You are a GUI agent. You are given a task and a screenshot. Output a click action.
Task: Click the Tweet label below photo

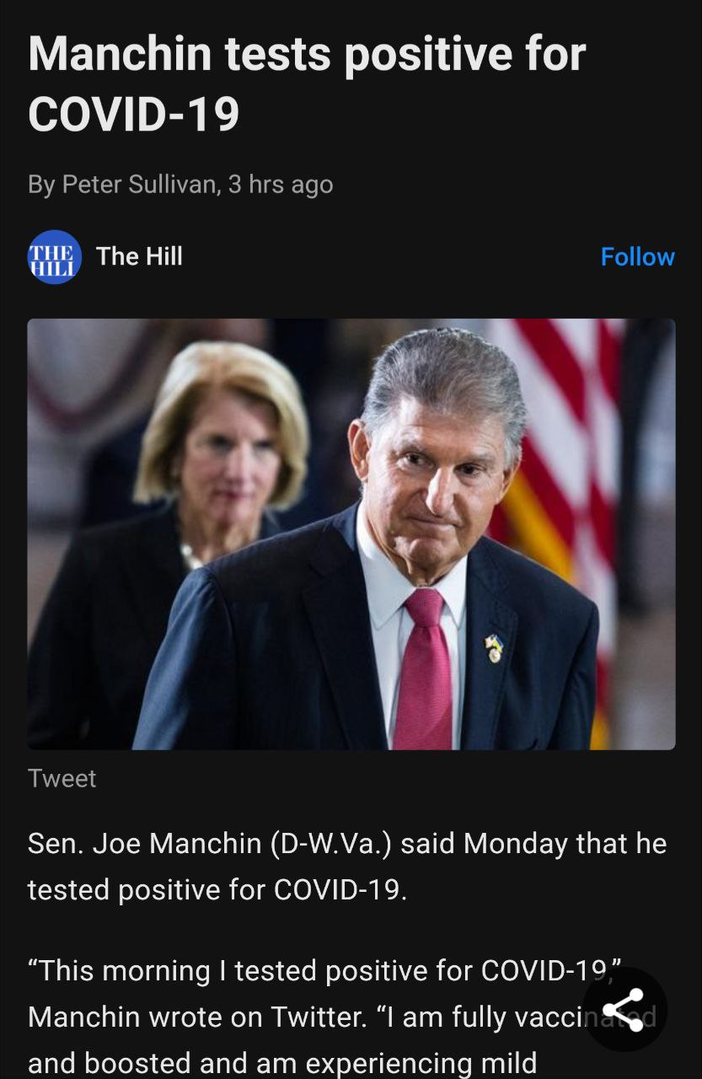[62, 778]
